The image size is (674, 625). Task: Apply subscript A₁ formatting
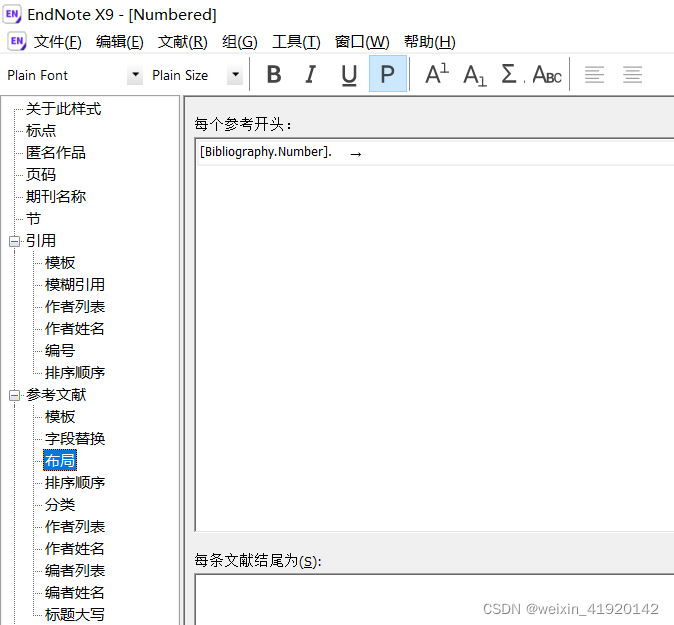pos(475,74)
